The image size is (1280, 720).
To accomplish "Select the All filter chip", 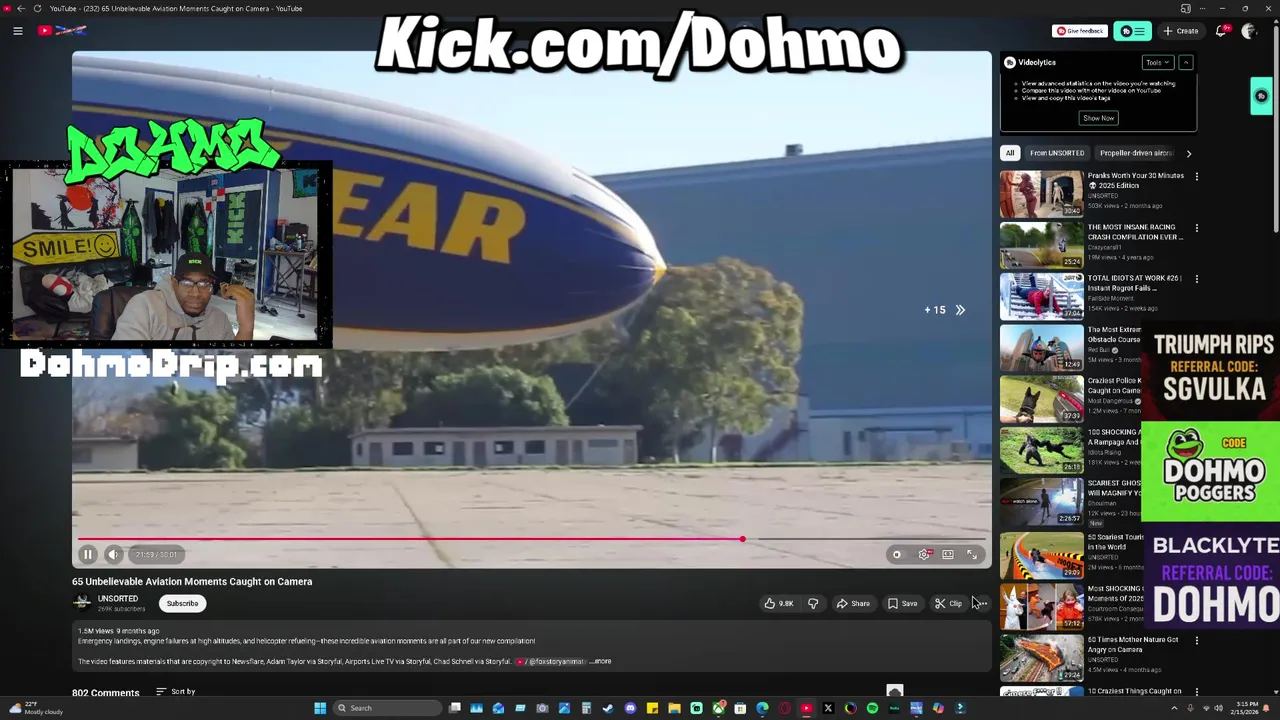I will point(1010,153).
